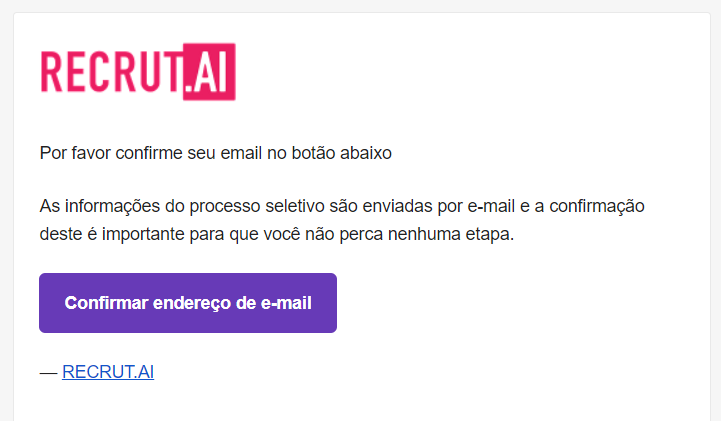Select the word 'botão' in the first sentence
This screenshot has height=421, width=721.
click(x=314, y=153)
